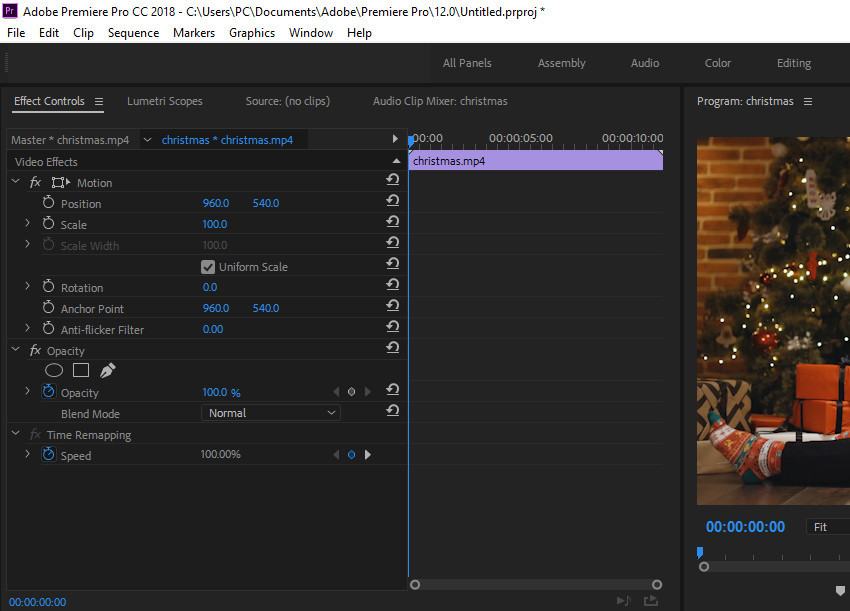This screenshot has height=611, width=850.
Task: Go to previous Opacity keyframe
Action: (336, 392)
